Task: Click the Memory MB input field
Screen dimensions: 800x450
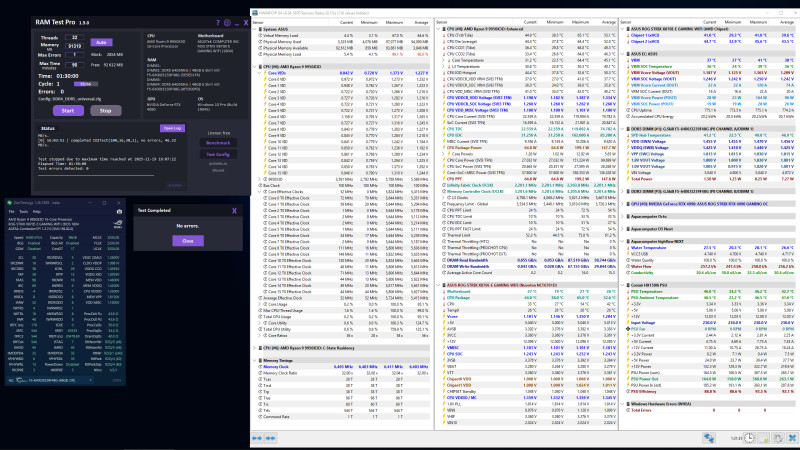Action: point(74,46)
